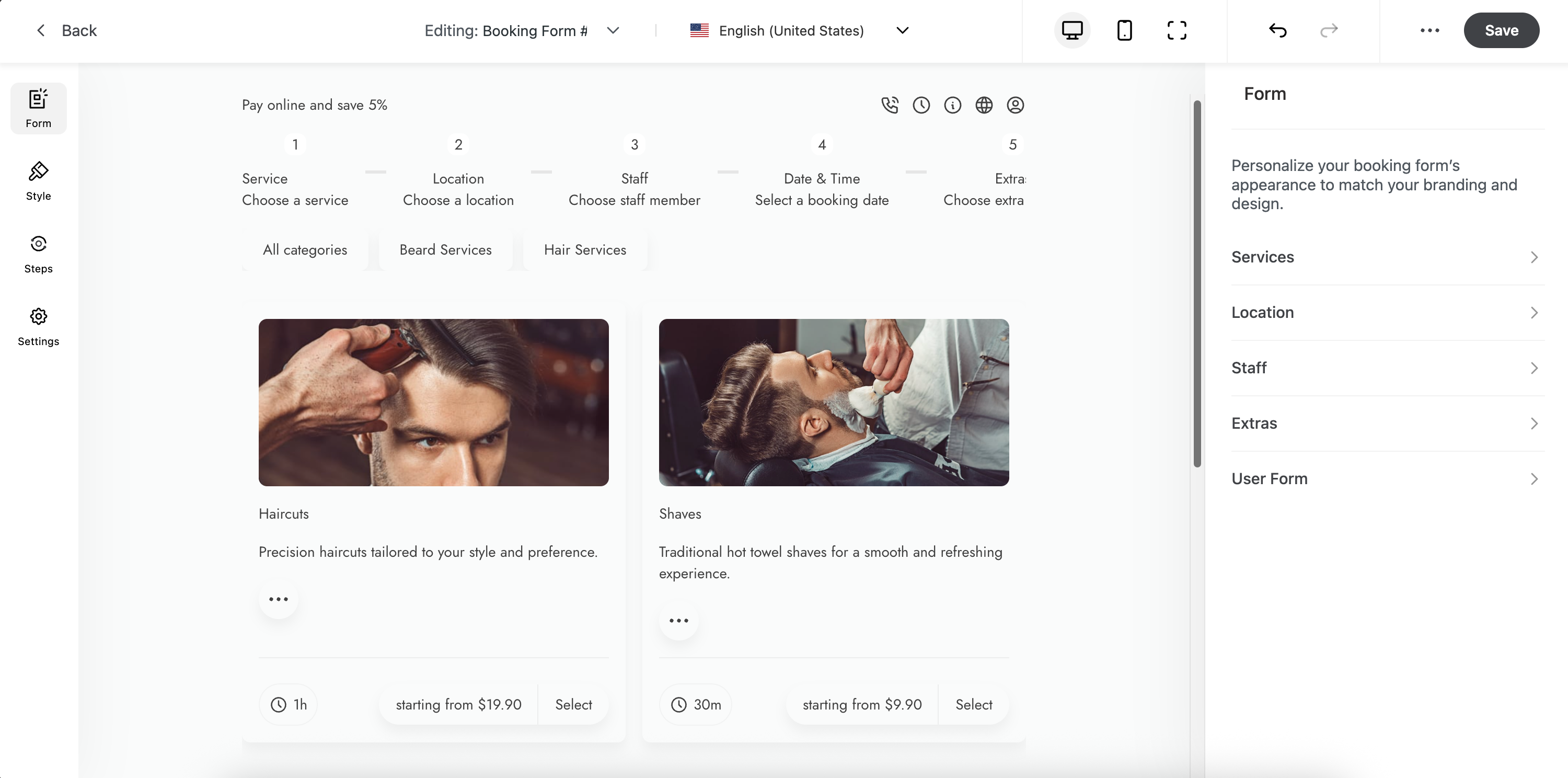Switch to mobile preview mode
The height and width of the screenshot is (778, 1568).
tap(1124, 30)
